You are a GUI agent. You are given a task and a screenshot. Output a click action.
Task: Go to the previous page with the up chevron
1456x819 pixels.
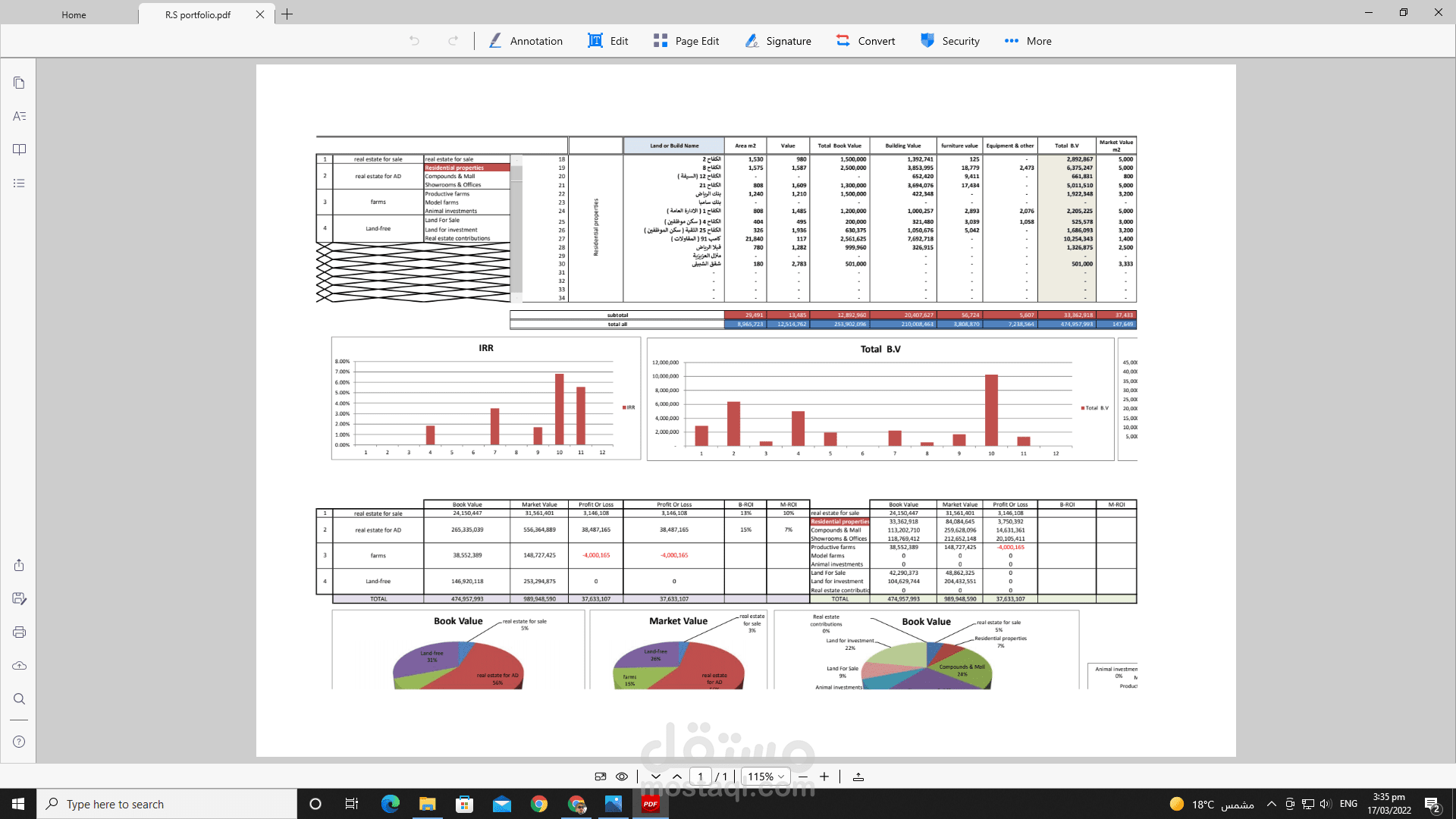click(x=677, y=777)
